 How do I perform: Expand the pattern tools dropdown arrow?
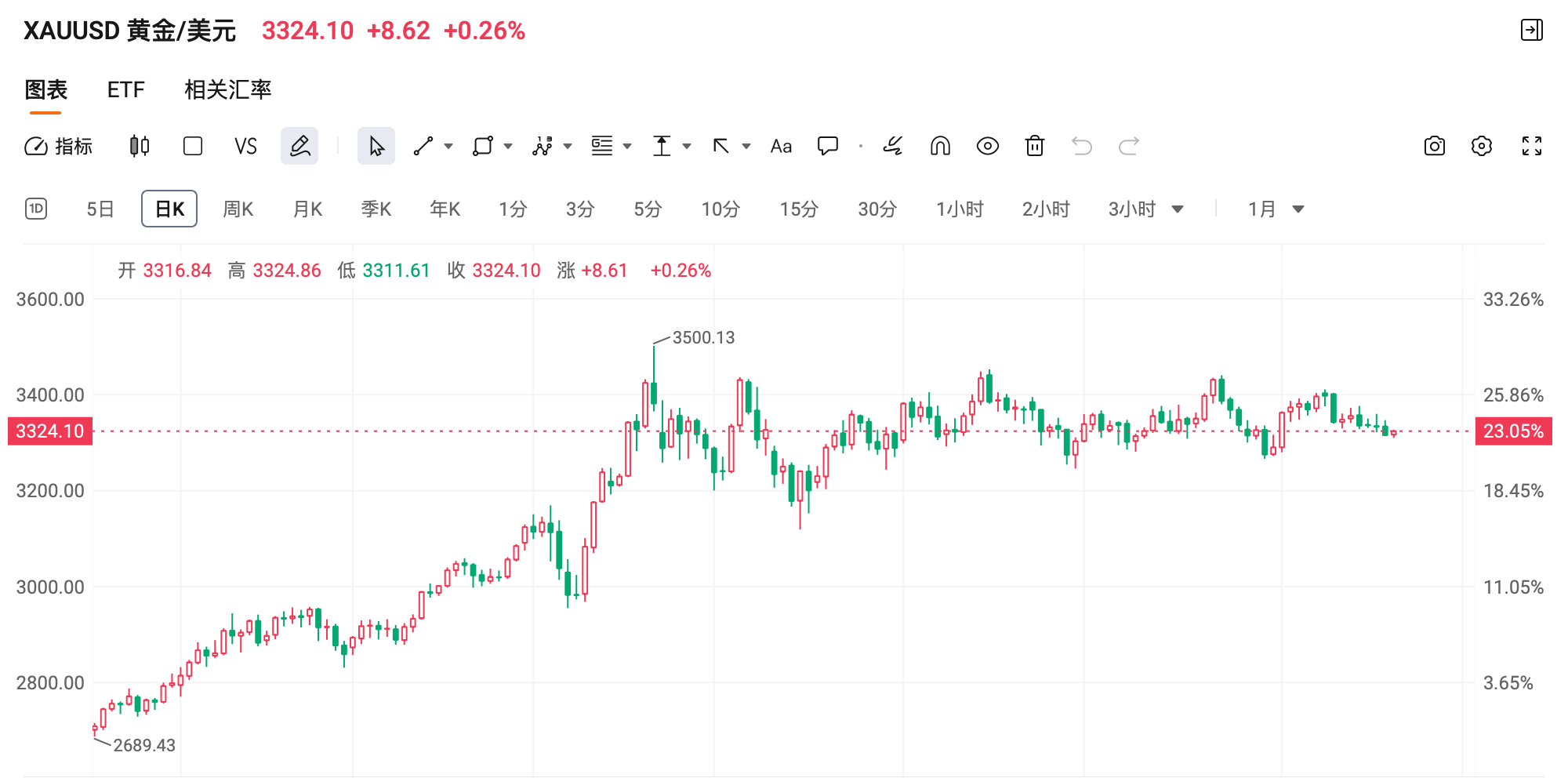pyautogui.click(x=568, y=147)
